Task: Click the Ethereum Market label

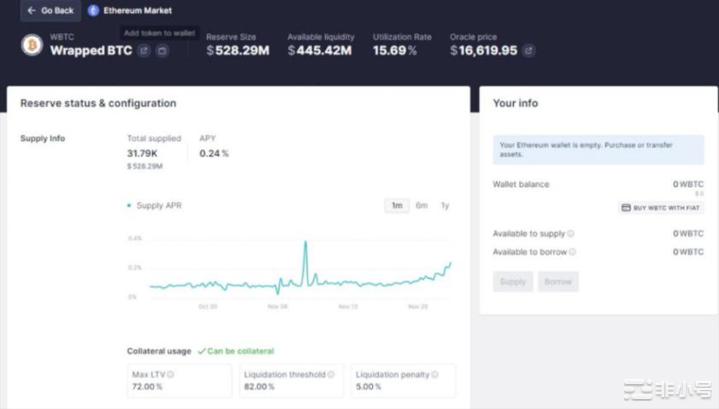Action: point(138,11)
